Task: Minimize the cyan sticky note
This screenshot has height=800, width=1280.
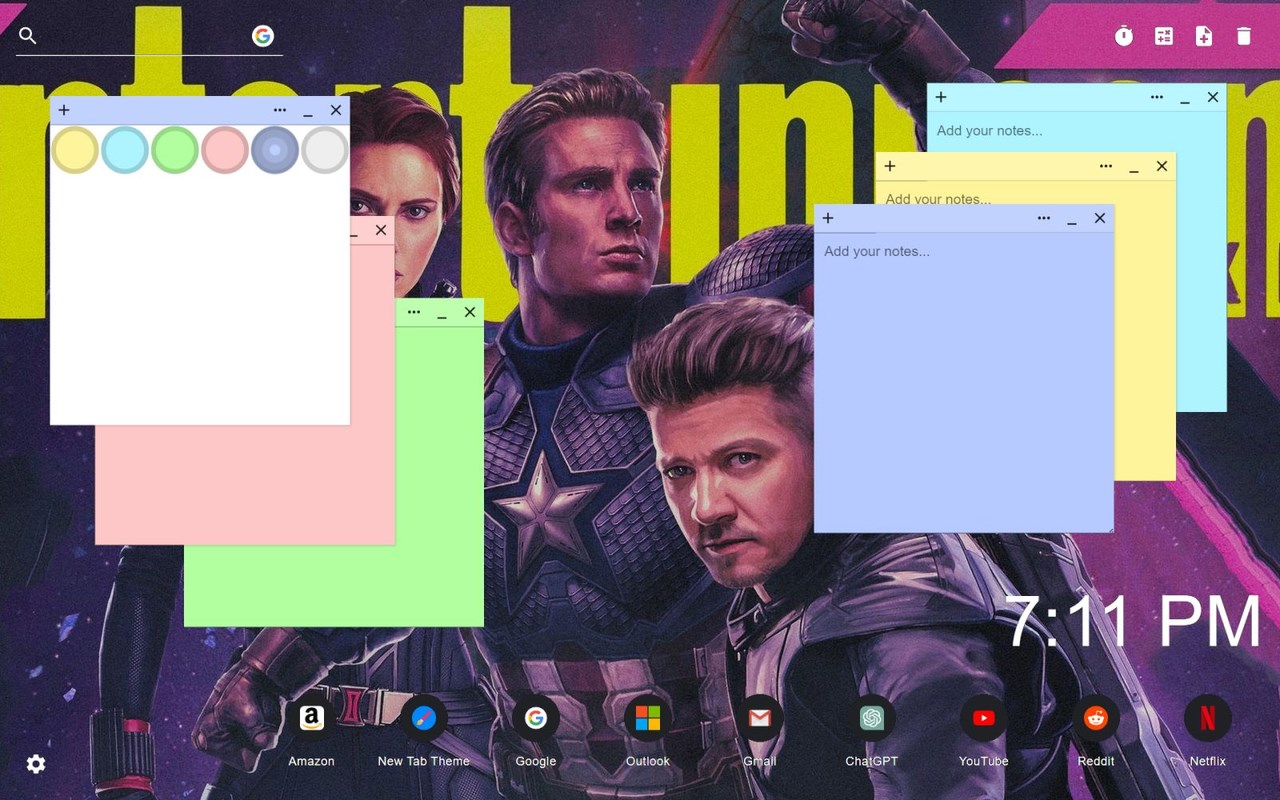Action: tap(1185, 99)
